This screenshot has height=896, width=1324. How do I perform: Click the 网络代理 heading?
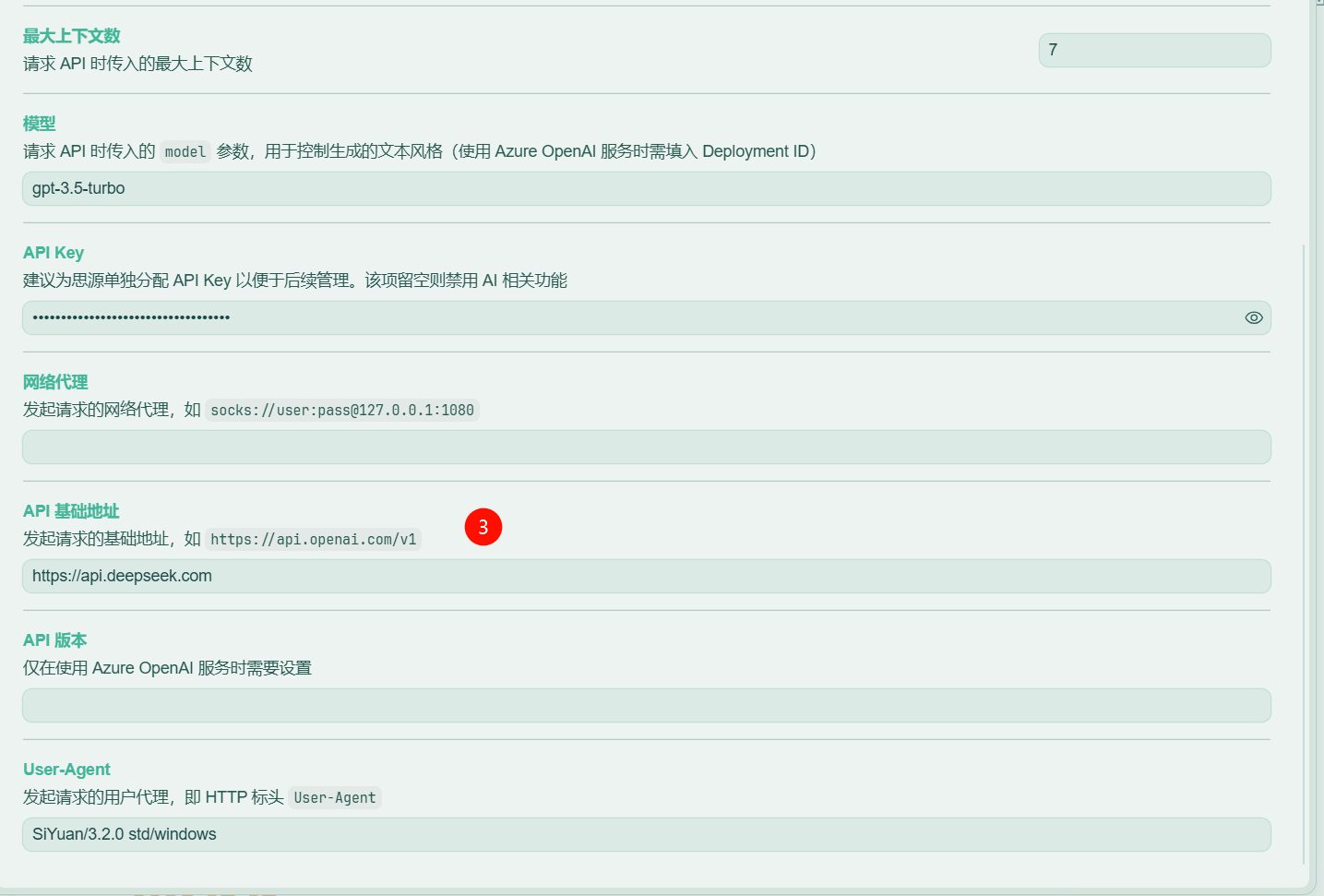tap(55, 382)
